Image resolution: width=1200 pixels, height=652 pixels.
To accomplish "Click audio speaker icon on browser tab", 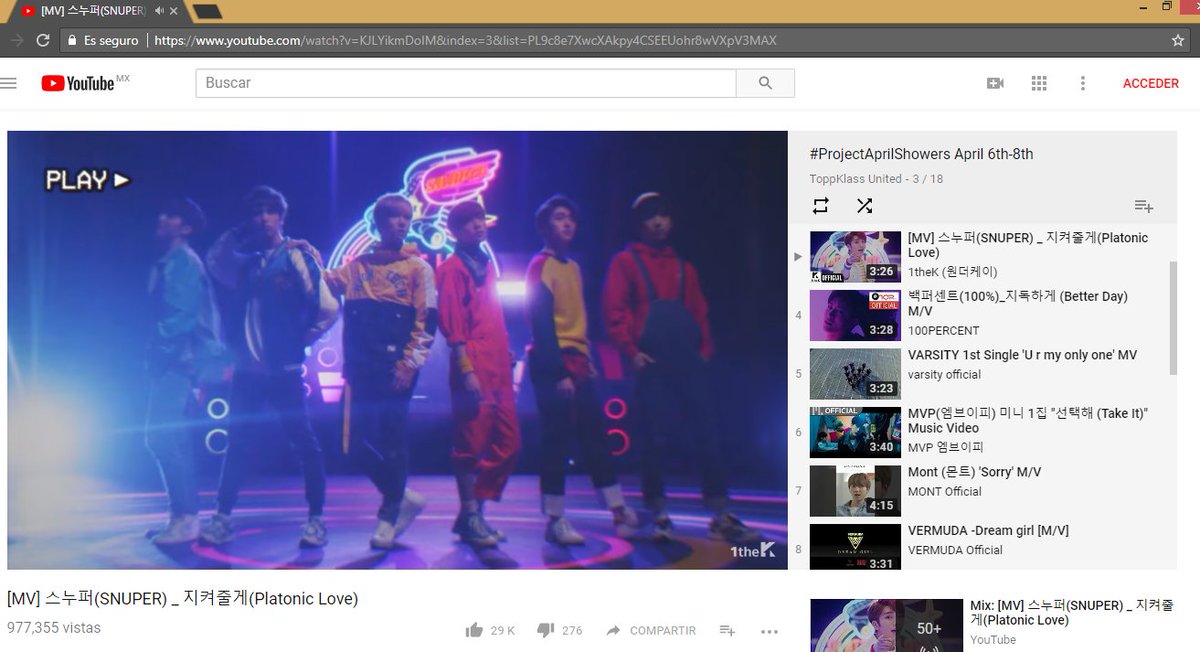I will coord(159,10).
